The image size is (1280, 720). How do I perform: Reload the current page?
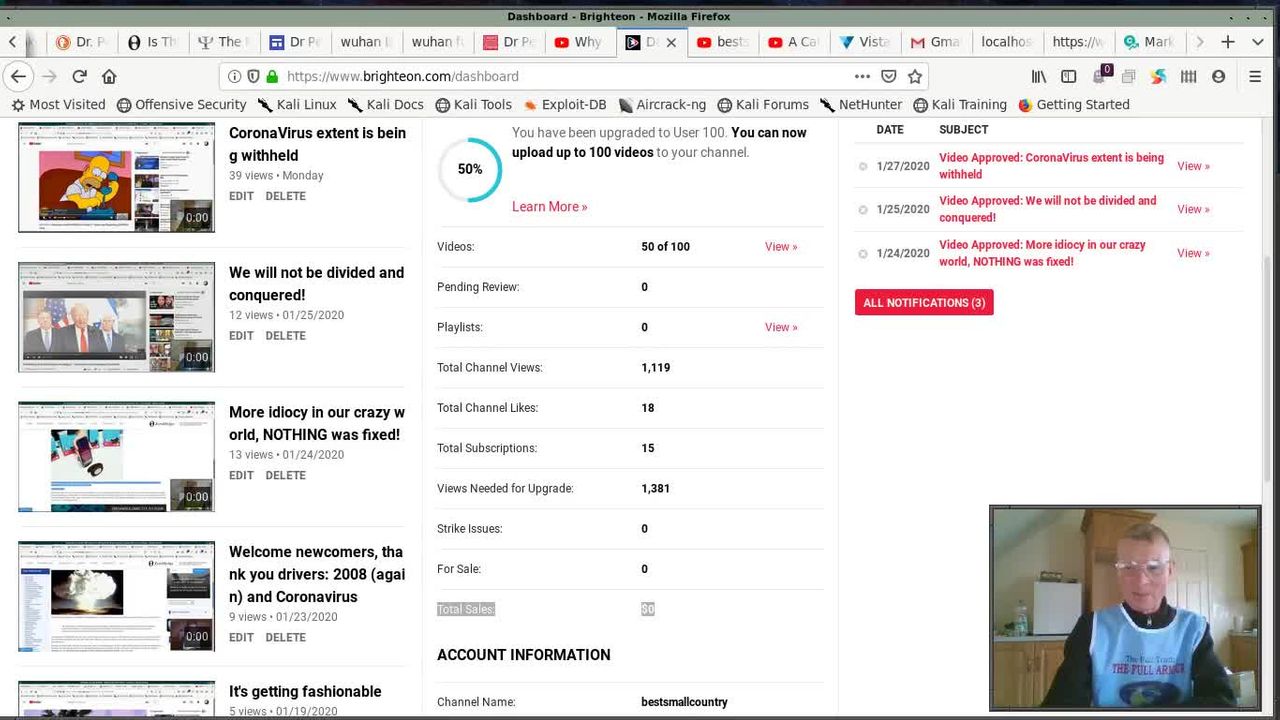pyautogui.click(x=79, y=76)
